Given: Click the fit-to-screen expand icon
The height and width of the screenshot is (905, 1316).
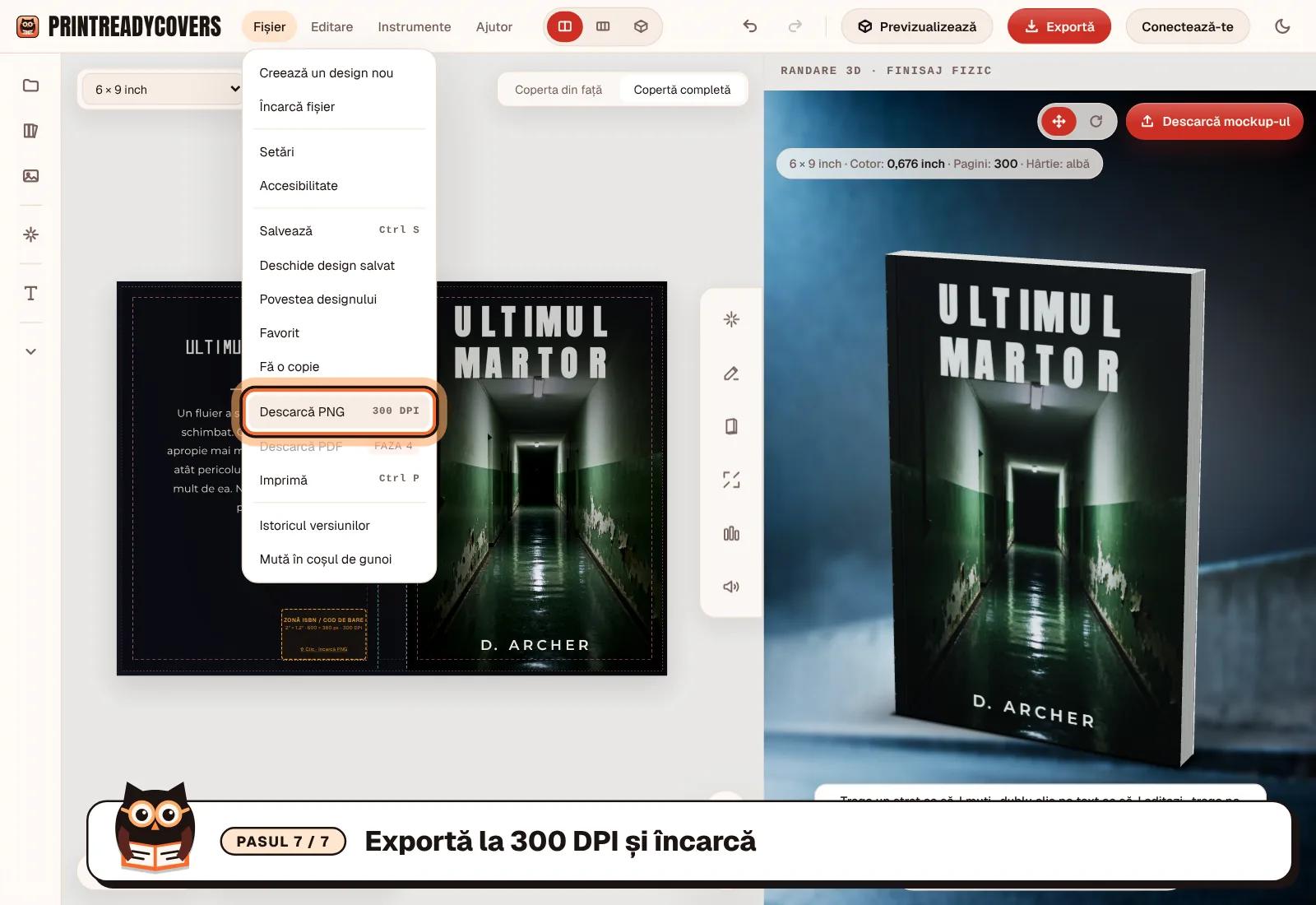Looking at the screenshot, I should 731,480.
